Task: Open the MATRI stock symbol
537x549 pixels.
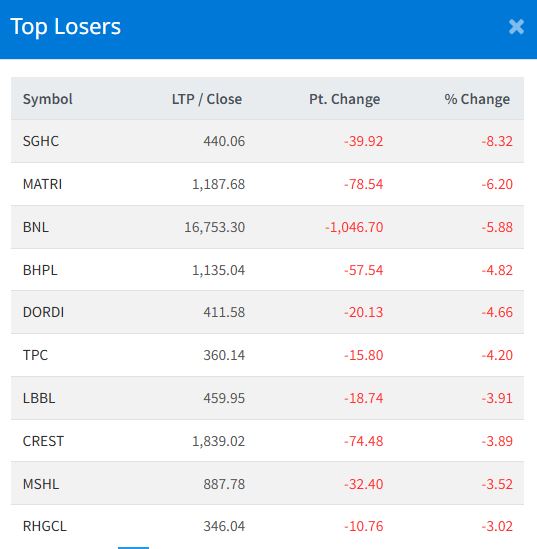Action: [x=42, y=184]
